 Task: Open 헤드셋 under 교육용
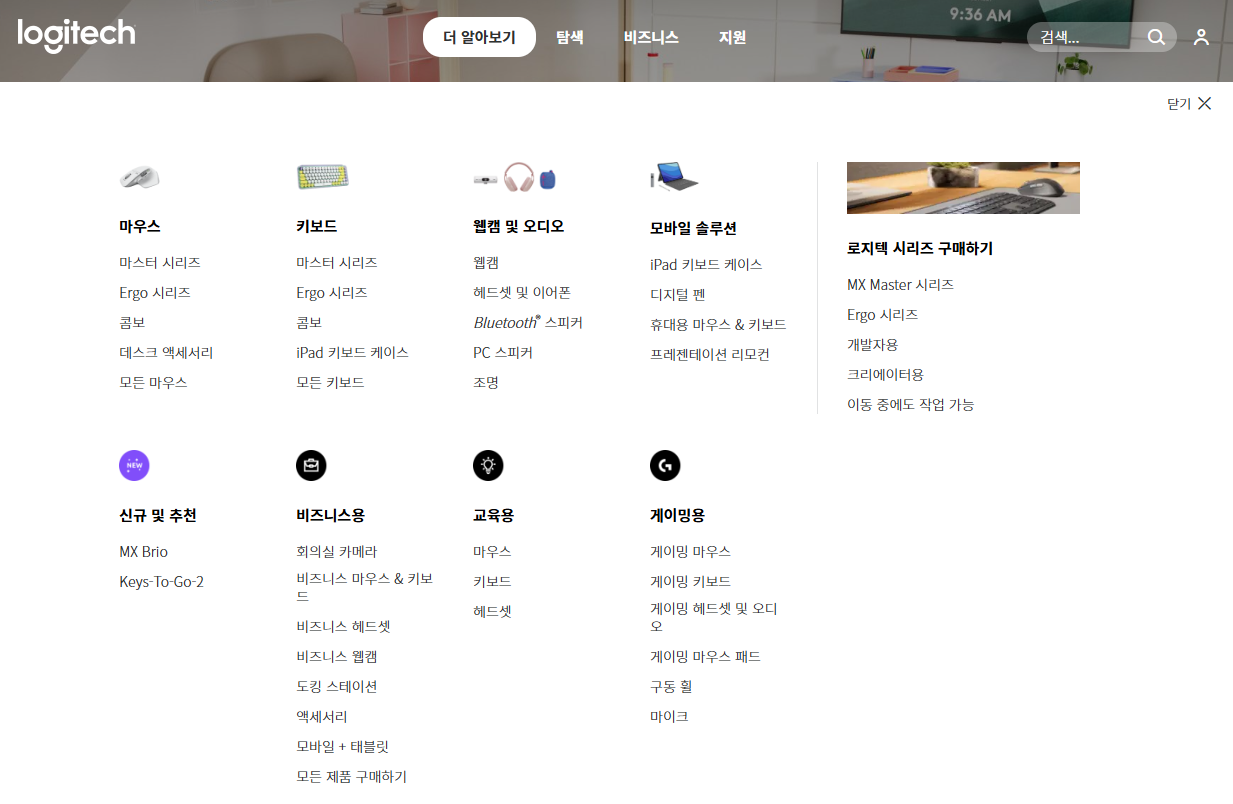coord(492,611)
